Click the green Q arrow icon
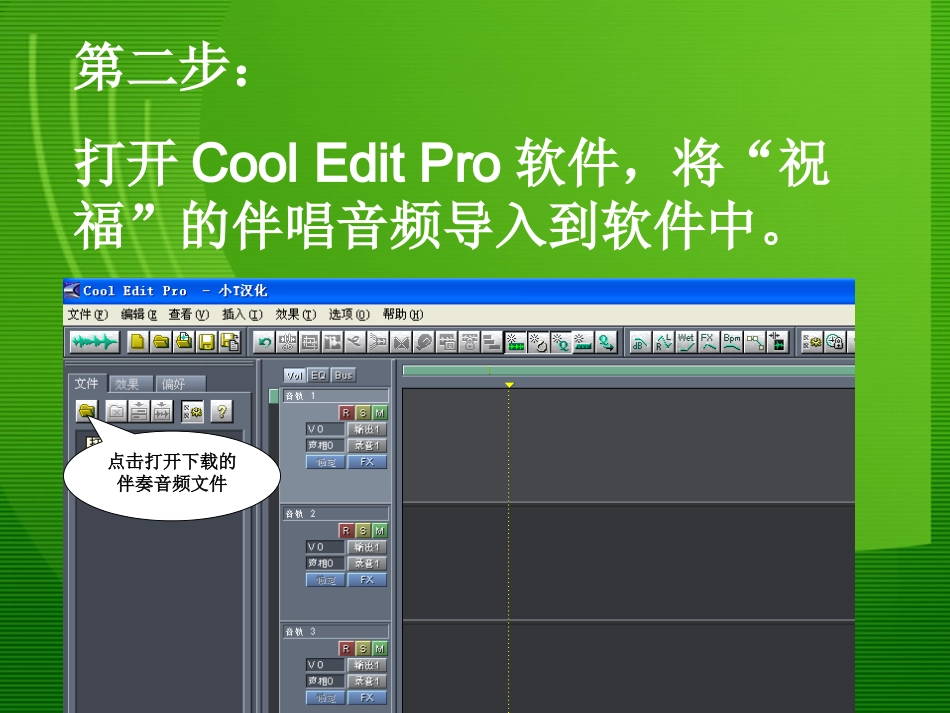The width and height of the screenshot is (950, 713). pos(606,343)
